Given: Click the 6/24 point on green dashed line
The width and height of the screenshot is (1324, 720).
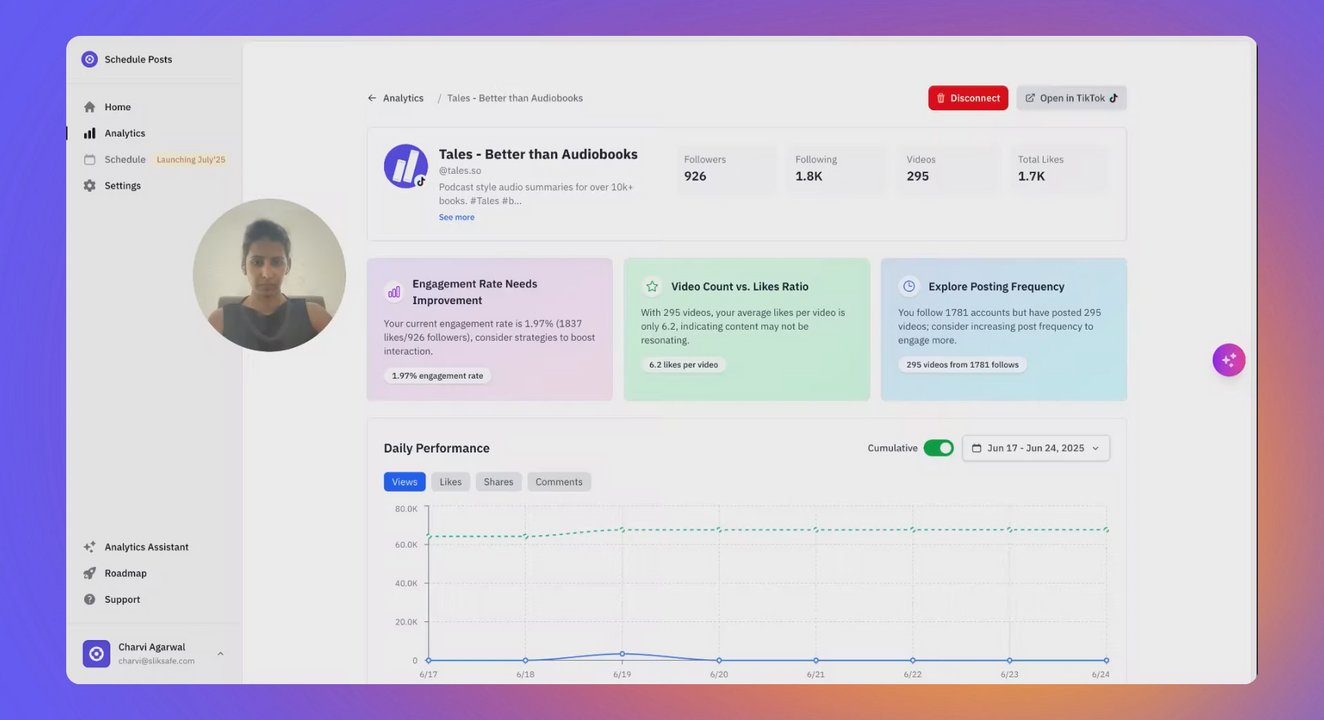Looking at the screenshot, I should [x=1106, y=530].
